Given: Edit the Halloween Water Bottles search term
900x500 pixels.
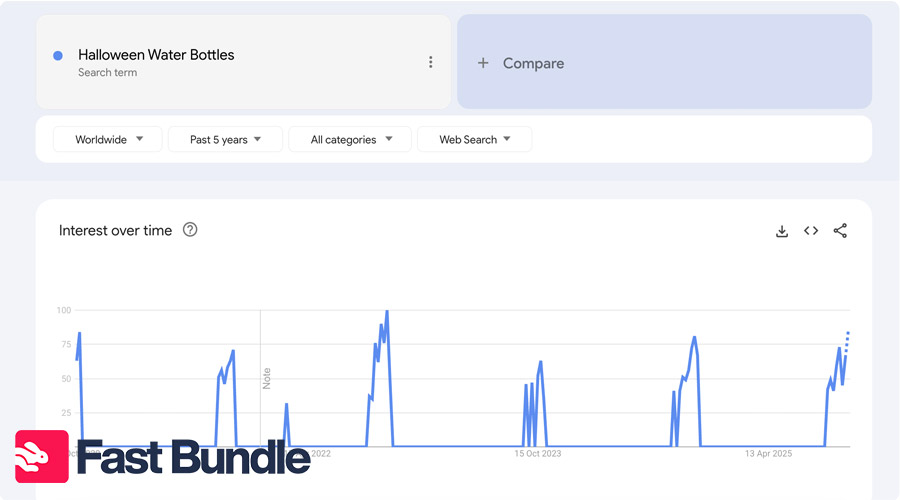Looking at the screenshot, I should click(156, 55).
